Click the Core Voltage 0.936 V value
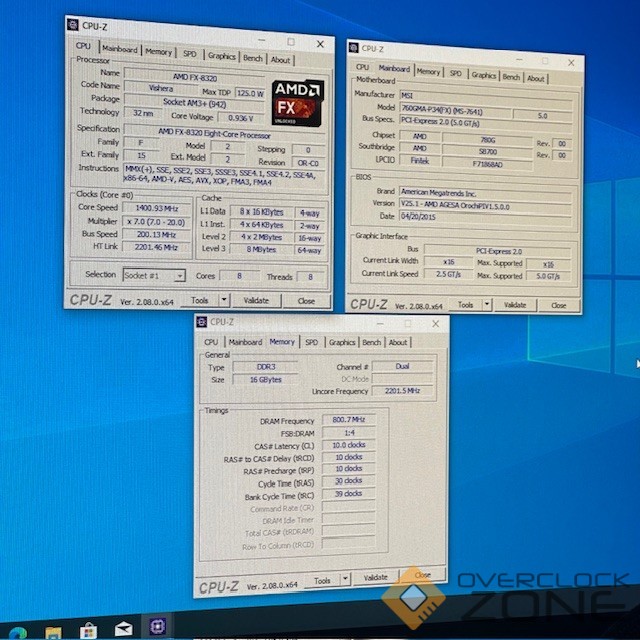 241,118
